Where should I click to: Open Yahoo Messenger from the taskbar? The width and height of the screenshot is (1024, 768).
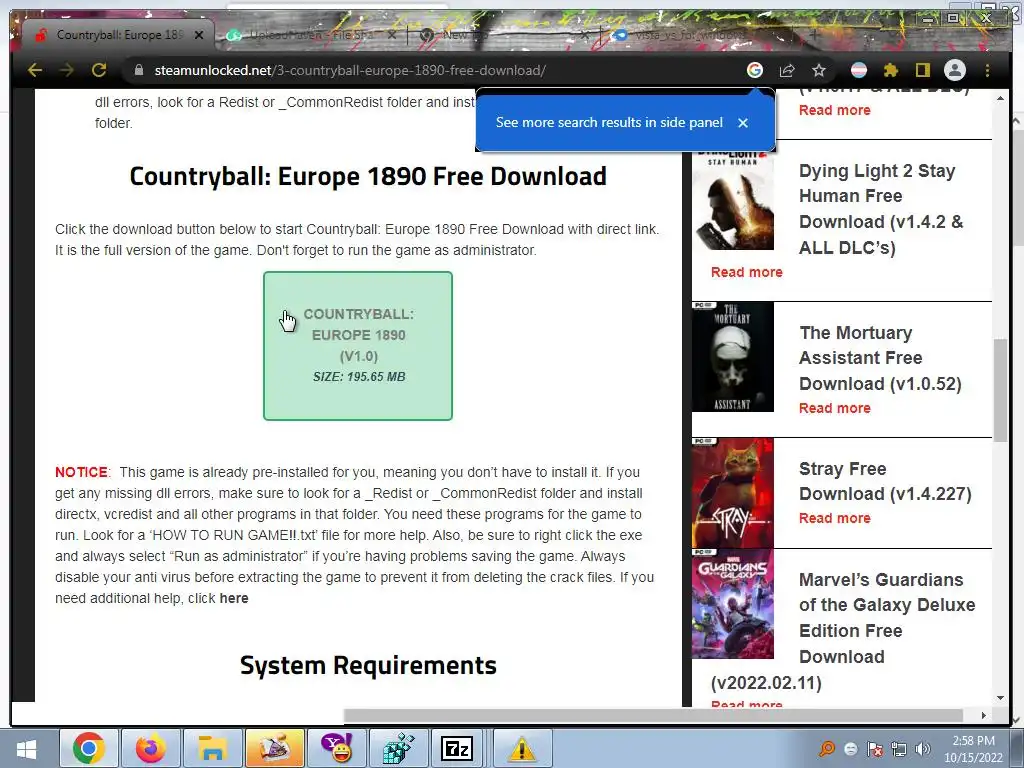pyautogui.click(x=336, y=748)
